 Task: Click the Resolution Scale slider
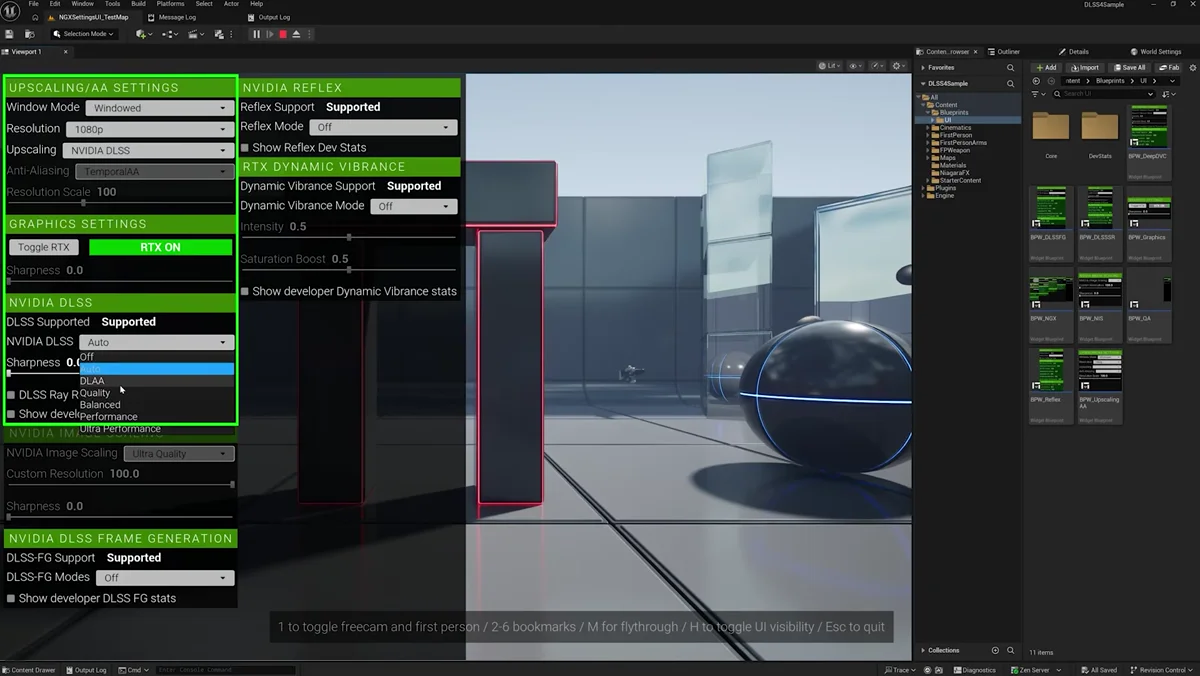point(120,203)
